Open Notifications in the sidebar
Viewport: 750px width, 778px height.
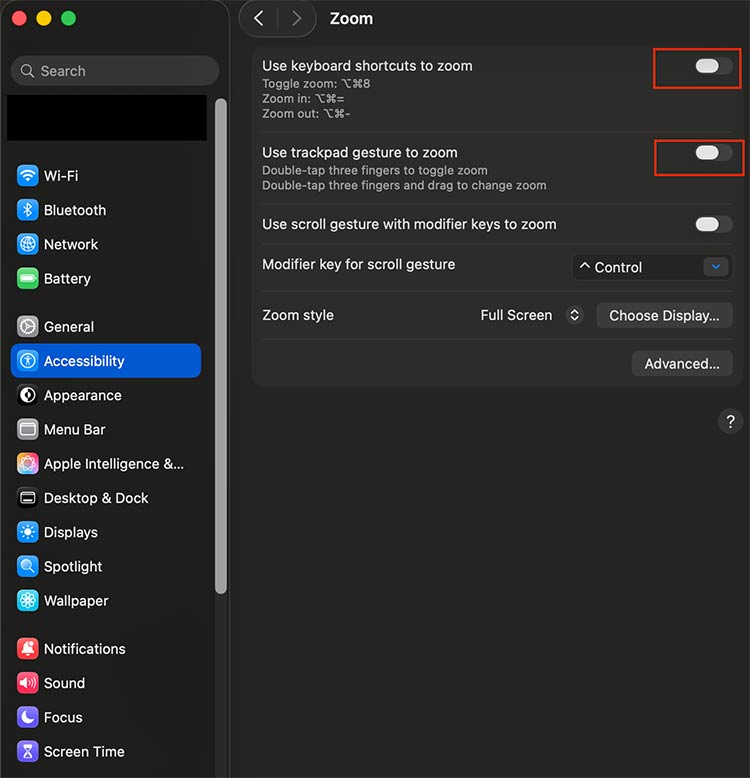(84, 649)
